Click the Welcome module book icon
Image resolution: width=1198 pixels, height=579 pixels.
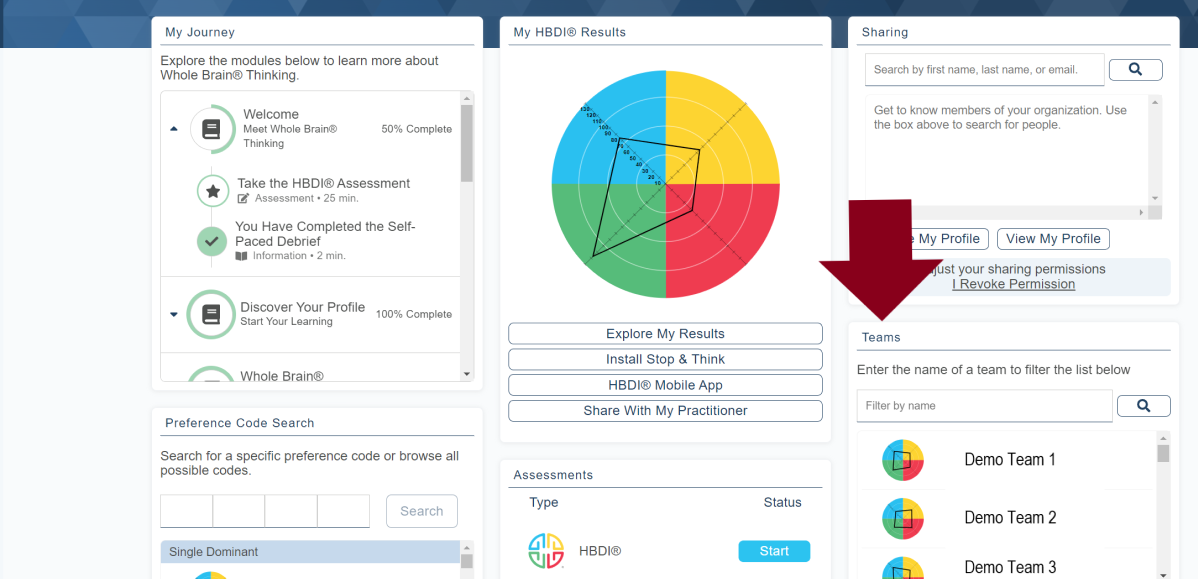tap(211, 129)
